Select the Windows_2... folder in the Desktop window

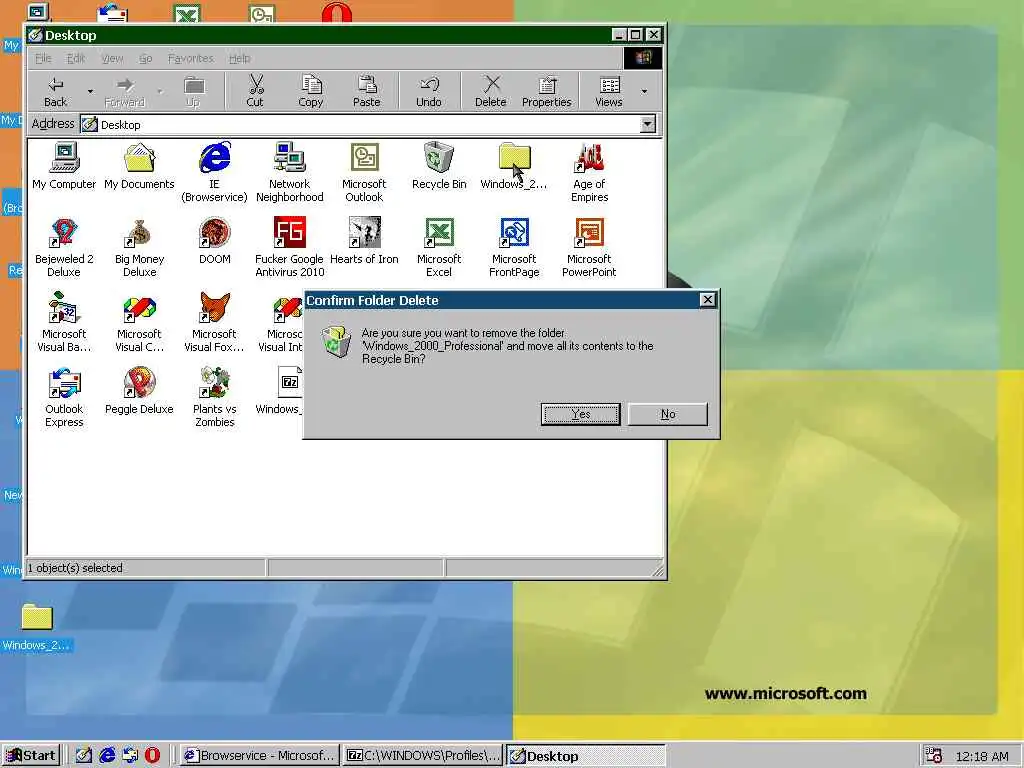514,166
